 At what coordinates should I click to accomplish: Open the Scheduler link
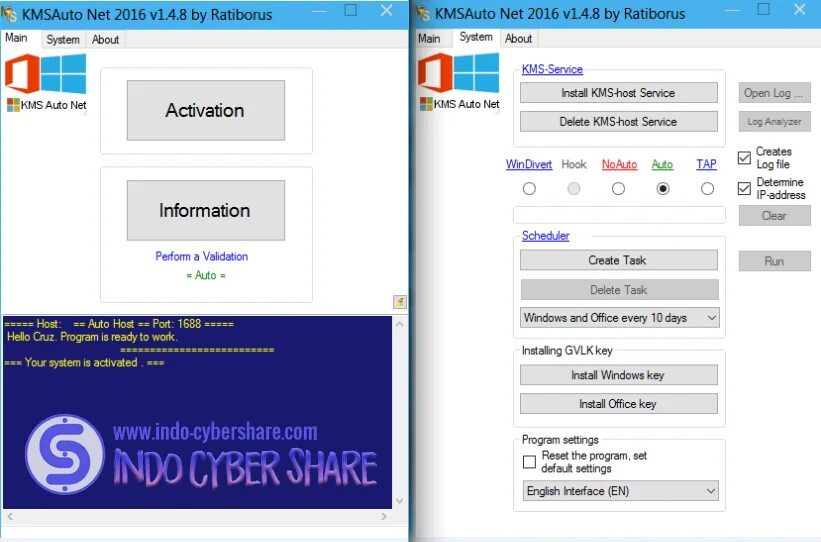coord(546,236)
